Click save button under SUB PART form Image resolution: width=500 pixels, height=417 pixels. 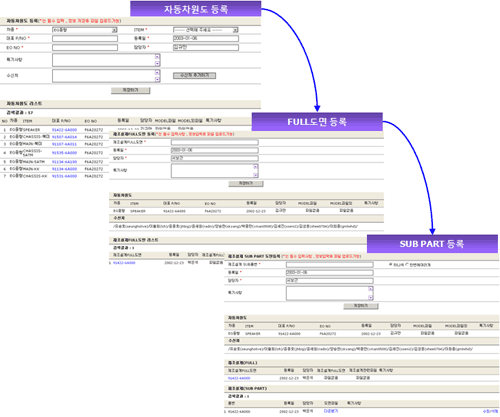pyautogui.click(x=361, y=306)
